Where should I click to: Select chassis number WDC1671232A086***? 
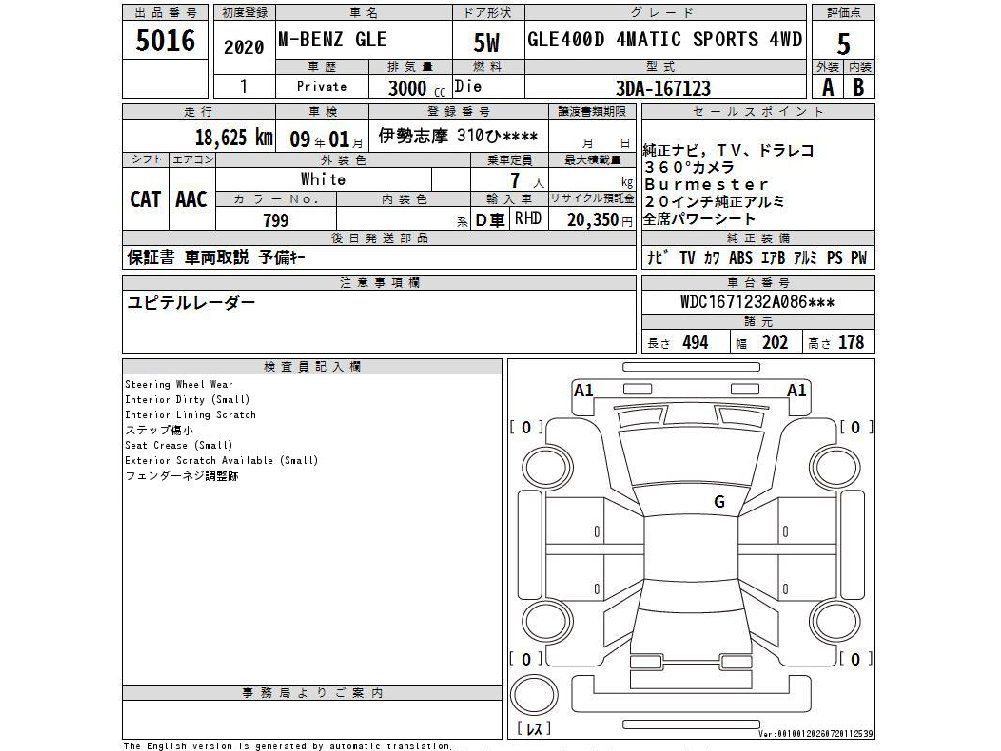coord(757,301)
